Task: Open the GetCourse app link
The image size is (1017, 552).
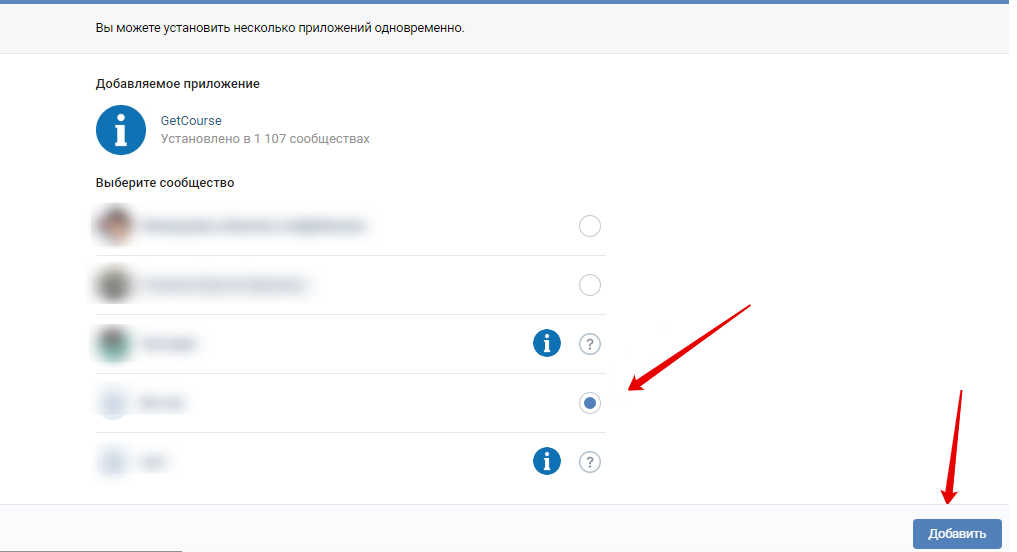Action: (x=191, y=121)
